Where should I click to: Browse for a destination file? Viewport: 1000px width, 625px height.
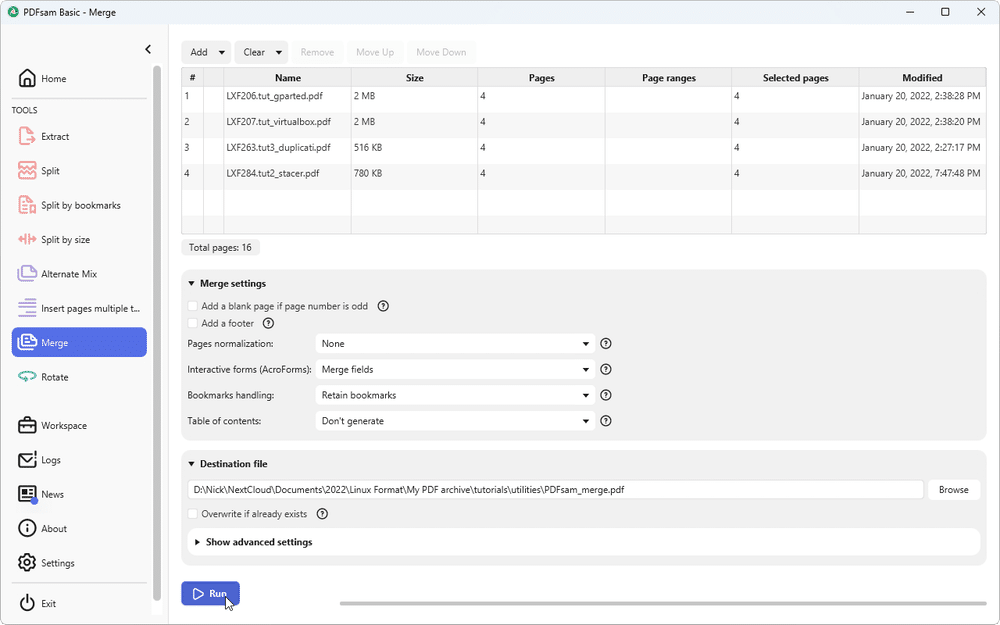coord(953,489)
